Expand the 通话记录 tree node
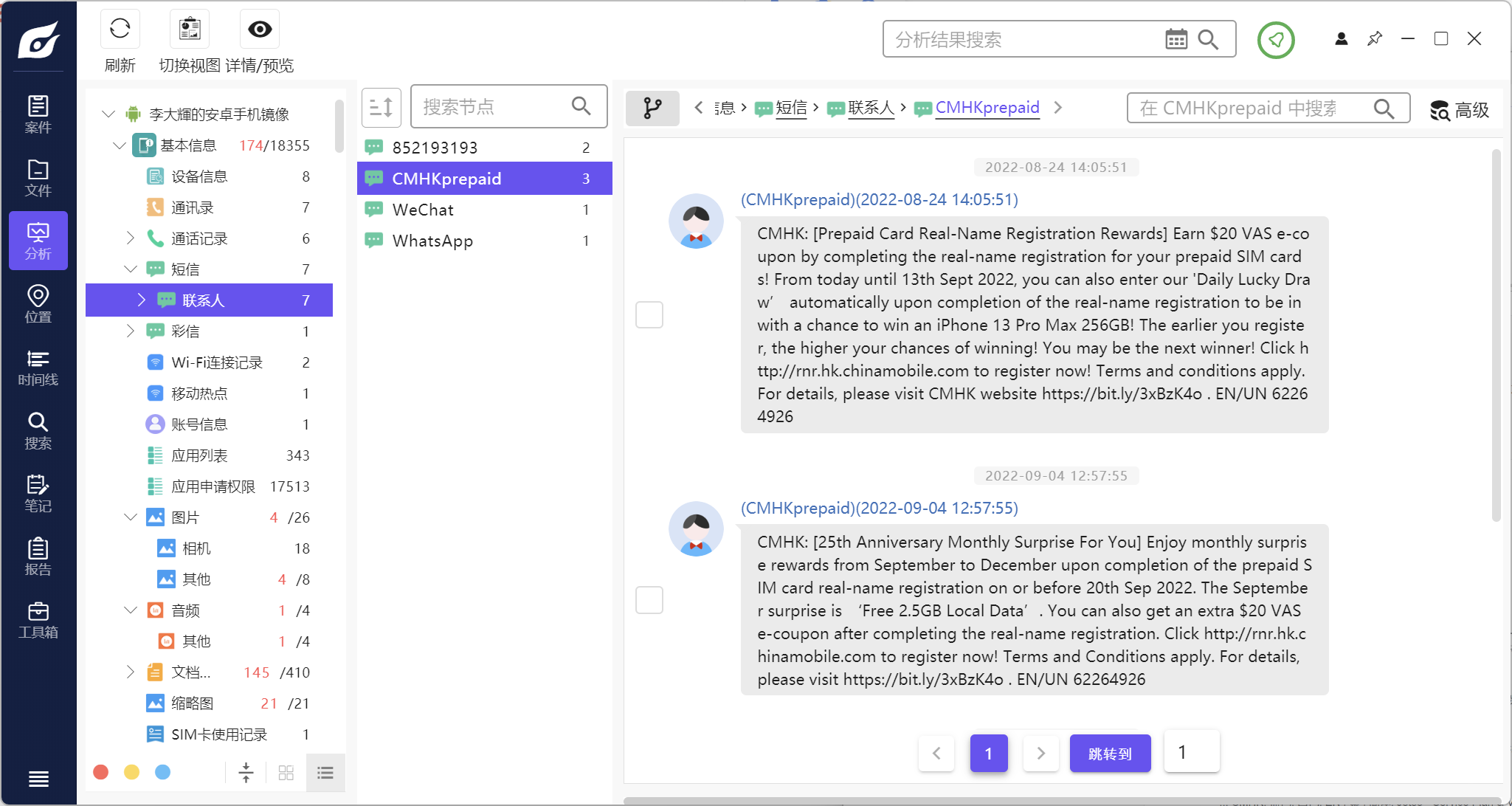 pos(131,238)
